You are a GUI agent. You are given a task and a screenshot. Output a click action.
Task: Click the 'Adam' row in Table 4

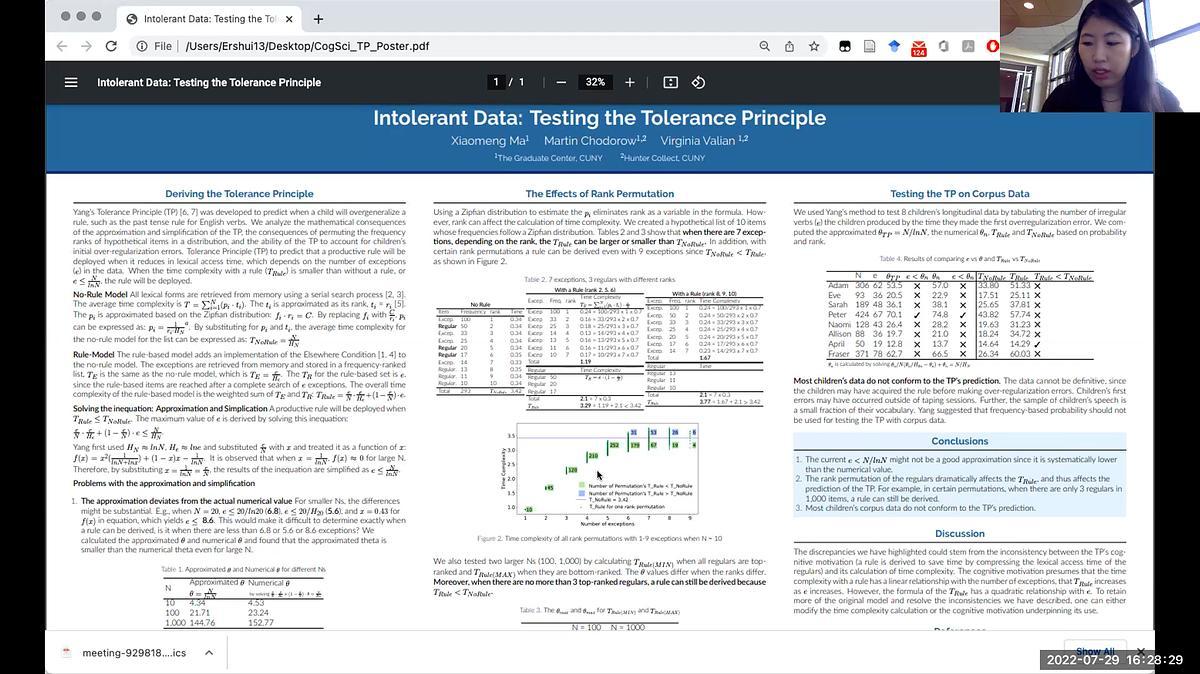[960, 285]
